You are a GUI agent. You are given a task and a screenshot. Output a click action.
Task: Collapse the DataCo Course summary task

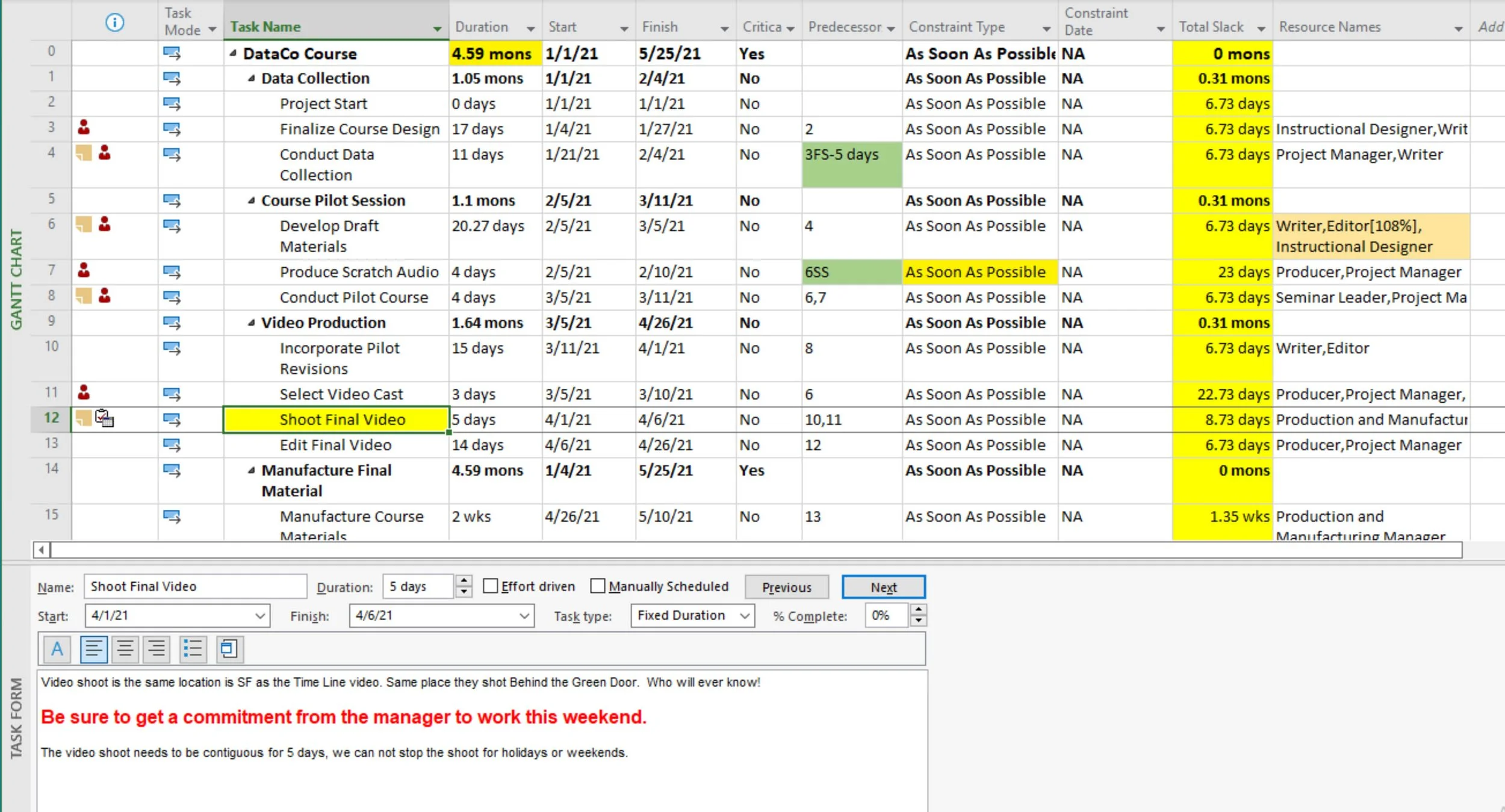tap(232, 53)
